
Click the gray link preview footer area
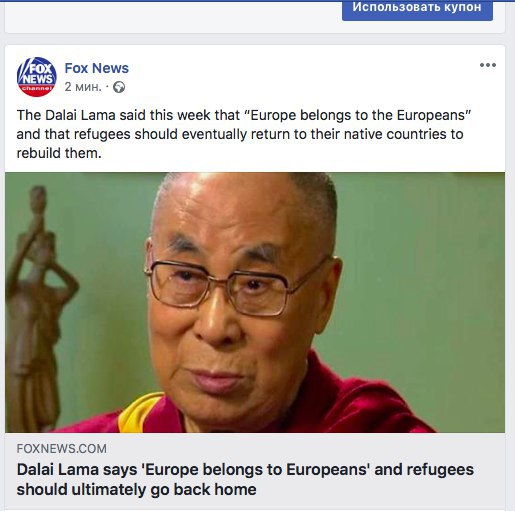point(255,471)
